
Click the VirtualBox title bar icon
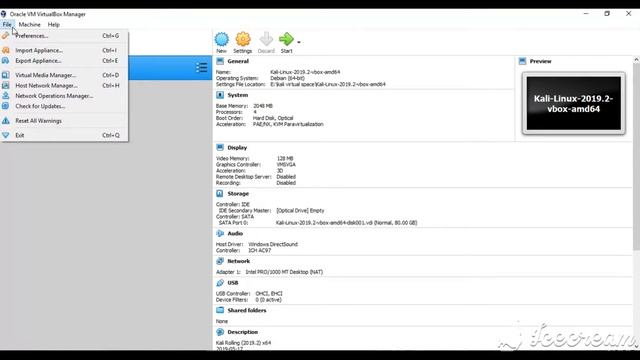coord(4,14)
